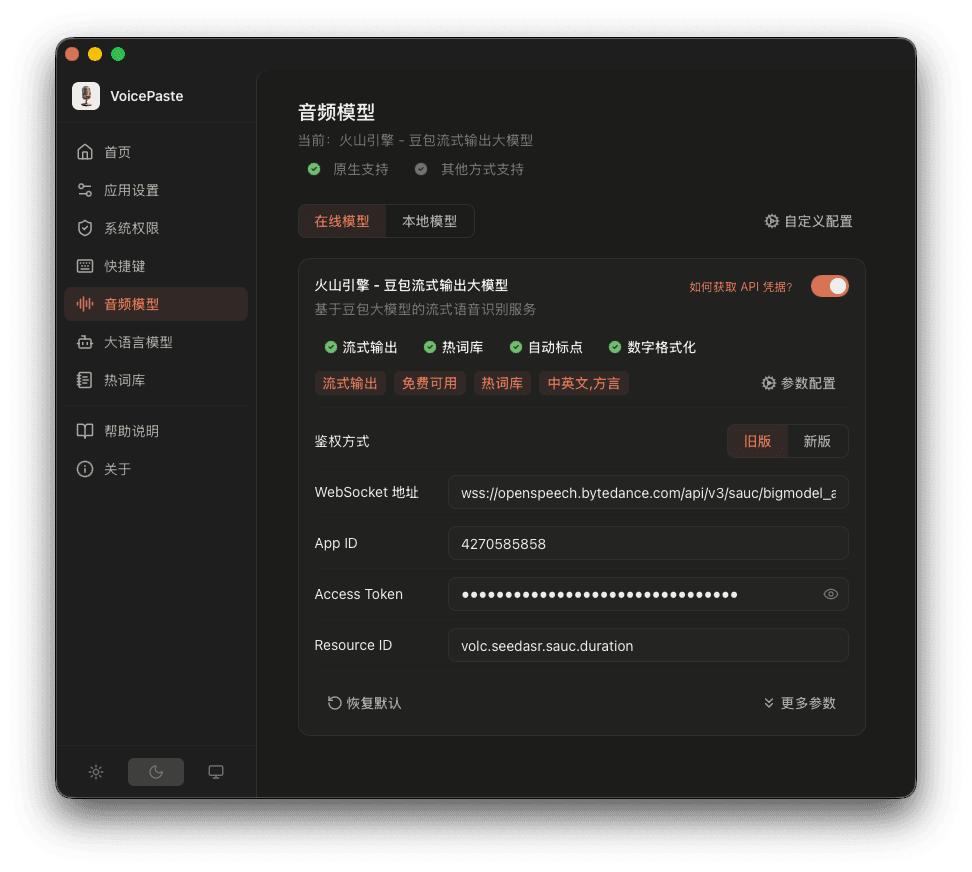Toggle the 火山引擎 model enable switch
The width and height of the screenshot is (972, 872).
829,286
